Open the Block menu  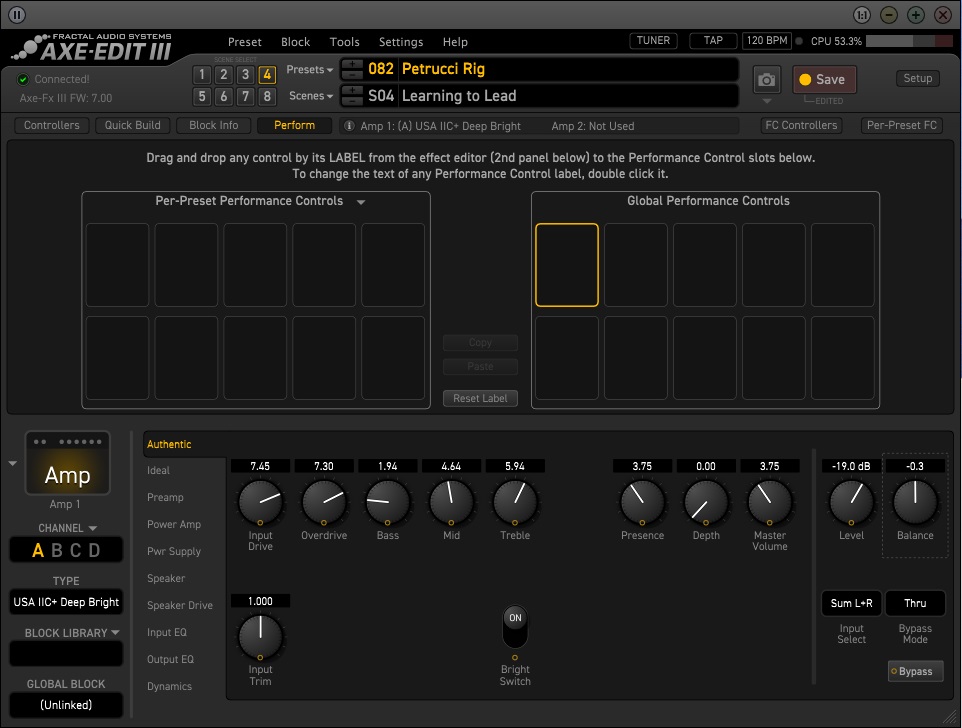pos(295,42)
